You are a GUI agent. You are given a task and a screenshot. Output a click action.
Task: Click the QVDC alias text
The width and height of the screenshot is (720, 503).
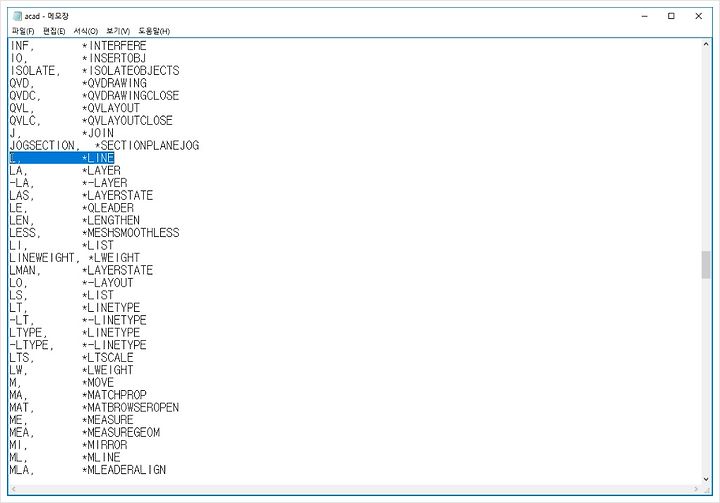tap(24, 96)
